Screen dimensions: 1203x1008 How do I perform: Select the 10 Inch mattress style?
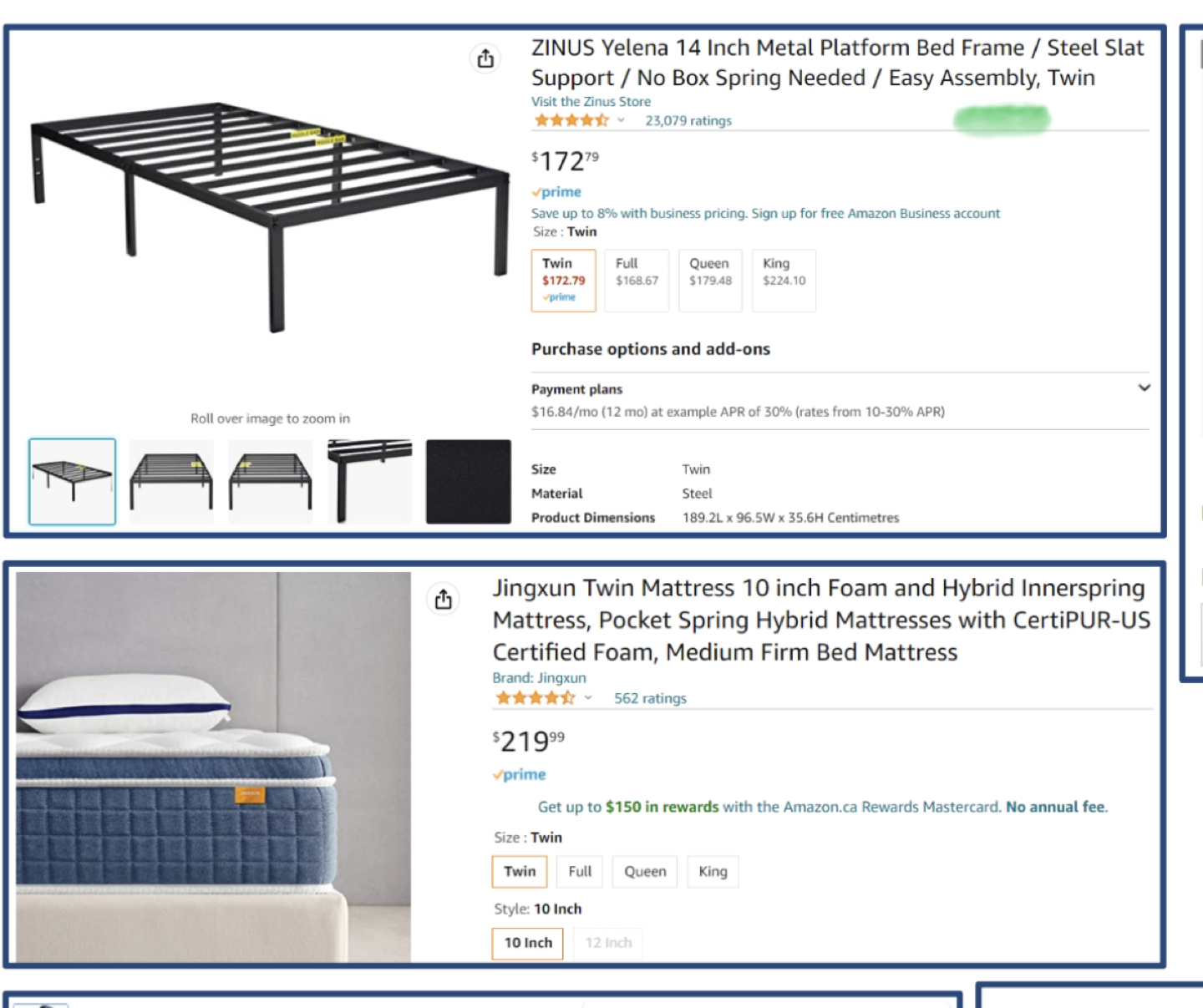coord(528,943)
